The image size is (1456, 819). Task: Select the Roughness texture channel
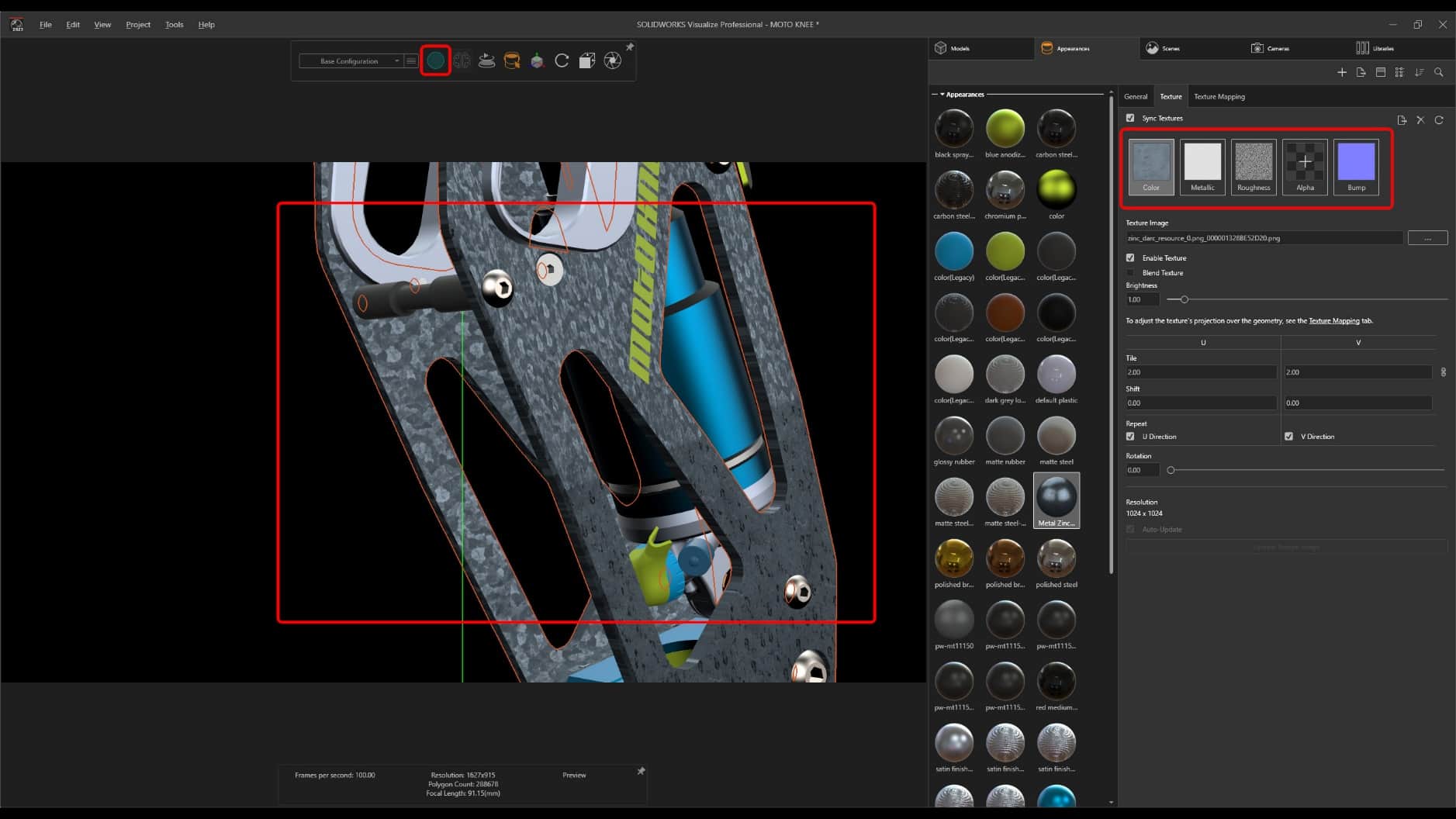1253,167
